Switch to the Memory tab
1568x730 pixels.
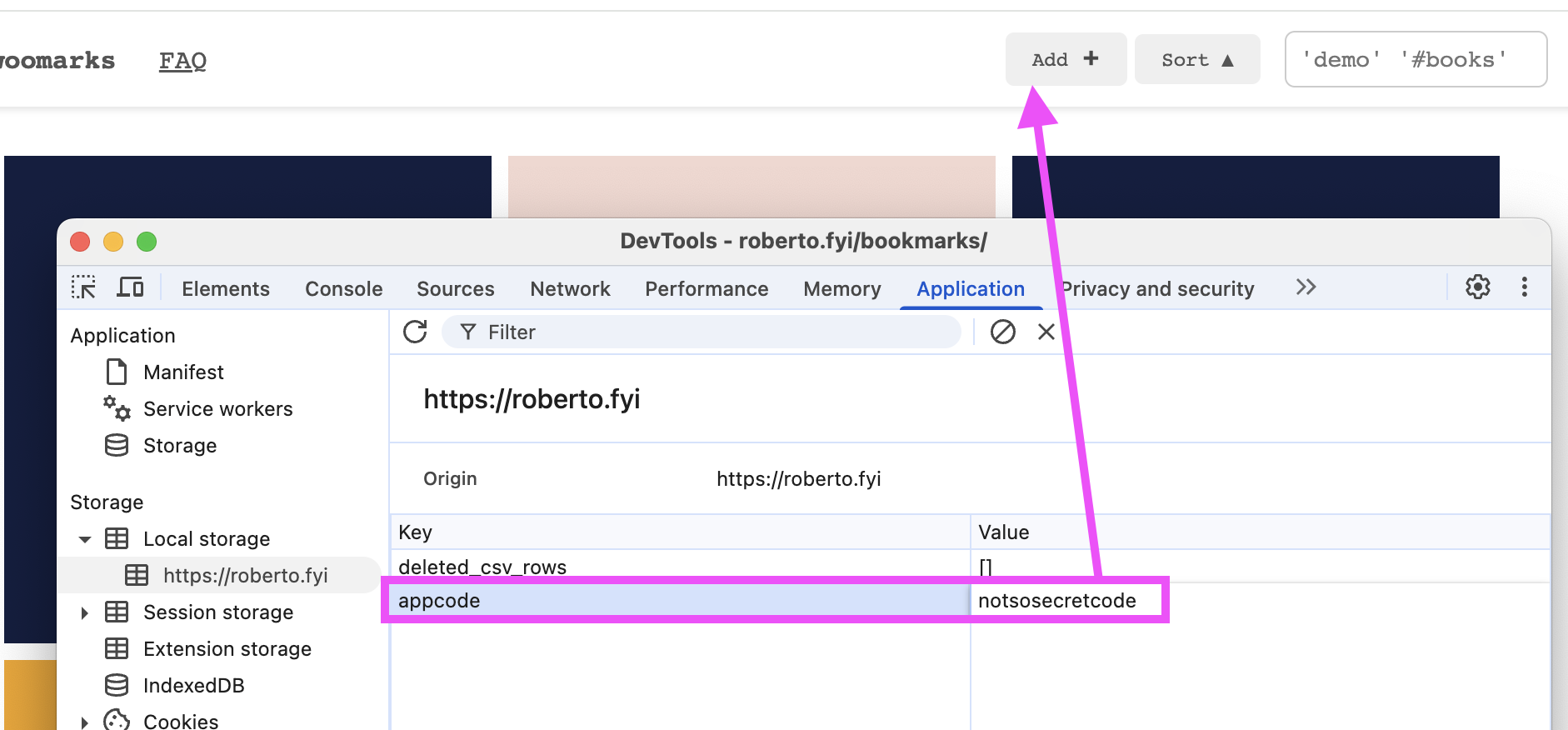coord(842,289)
